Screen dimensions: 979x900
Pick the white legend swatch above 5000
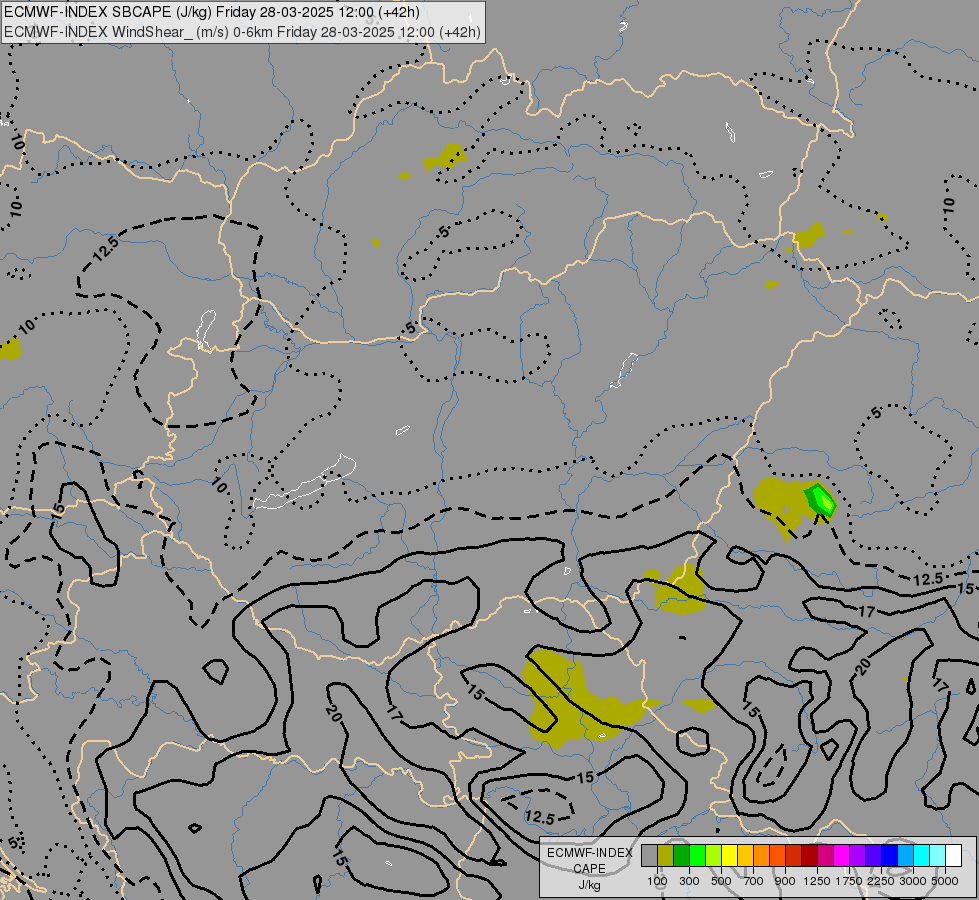[953, 856]
